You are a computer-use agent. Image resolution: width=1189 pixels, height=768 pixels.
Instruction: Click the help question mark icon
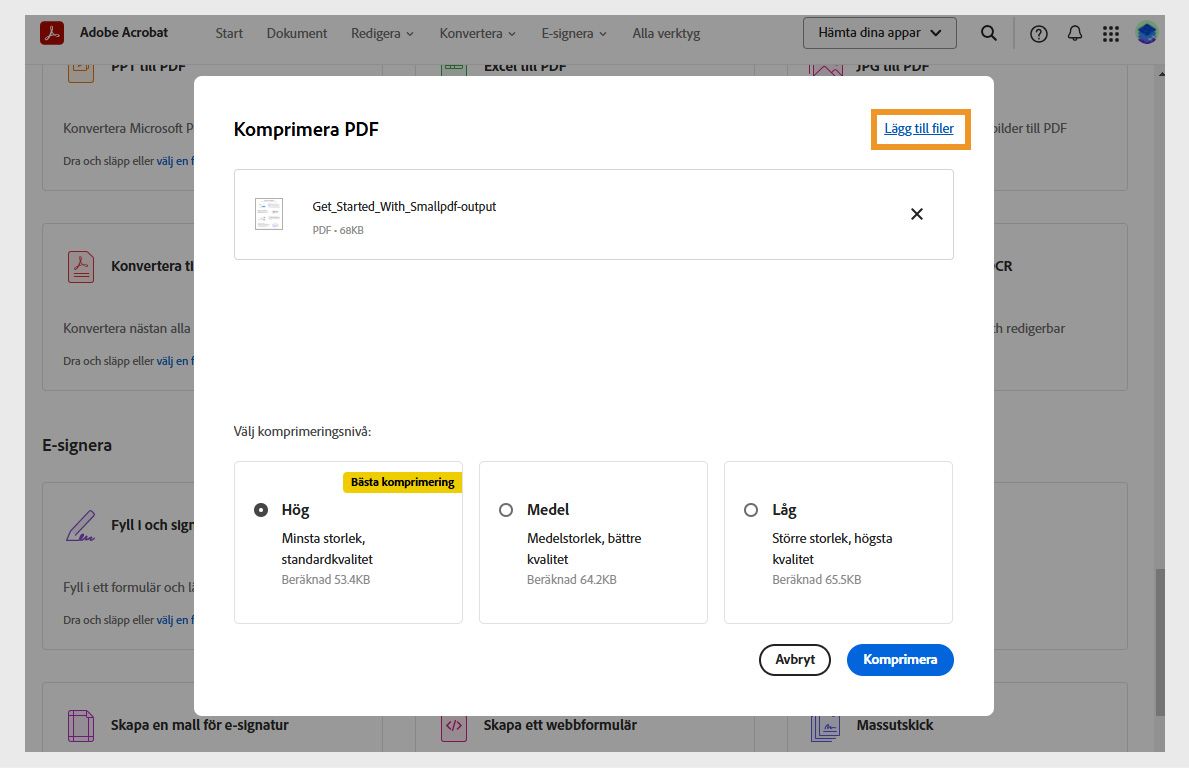pos(1038,33)
